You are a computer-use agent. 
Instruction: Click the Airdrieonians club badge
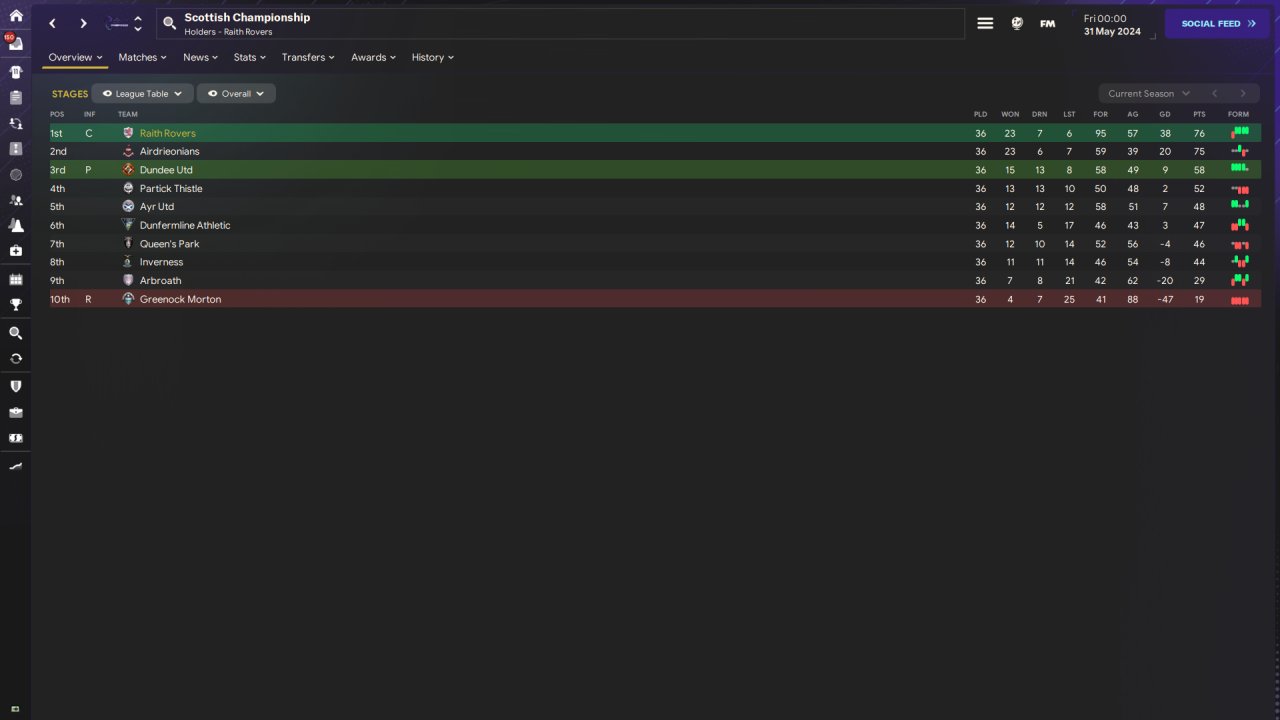click(x=128, y=151)
